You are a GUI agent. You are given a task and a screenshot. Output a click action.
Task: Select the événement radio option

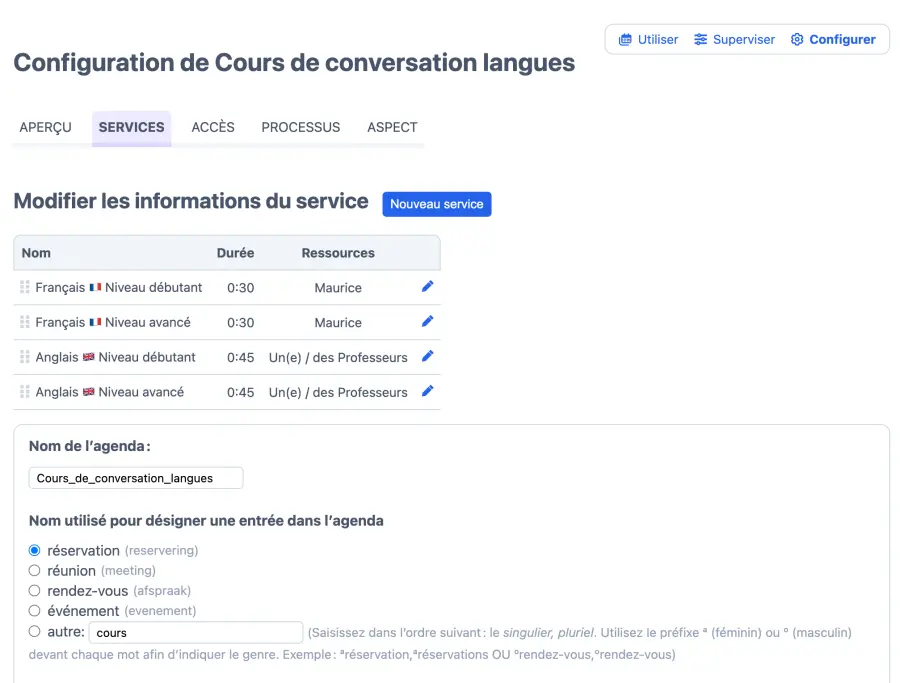pyautogui.click(x=35, y=611)
